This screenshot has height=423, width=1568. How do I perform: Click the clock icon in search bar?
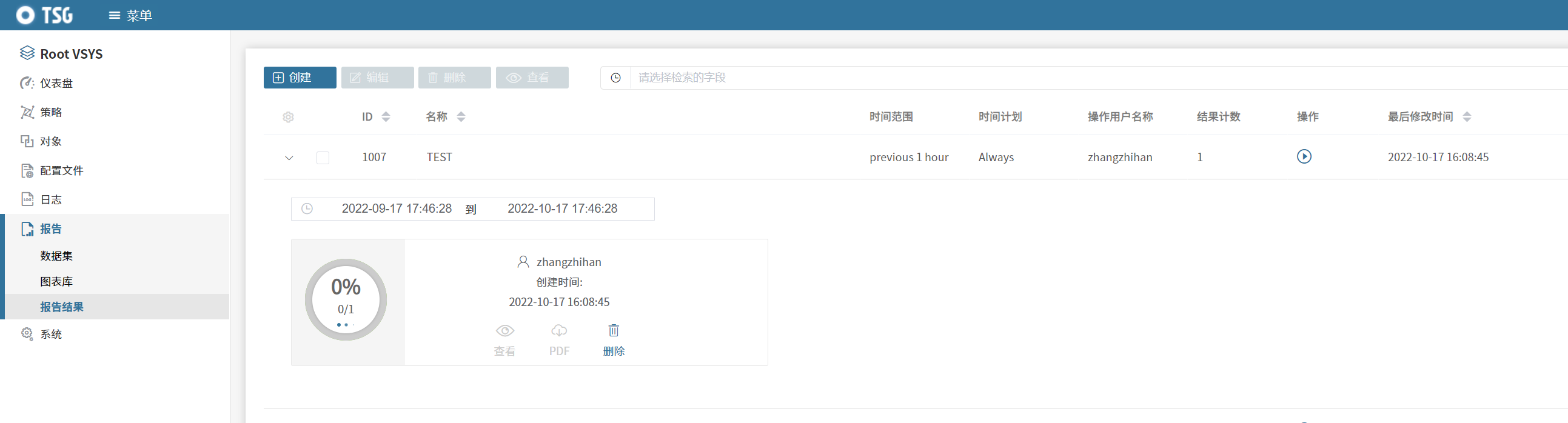click(x=615, y=78)
